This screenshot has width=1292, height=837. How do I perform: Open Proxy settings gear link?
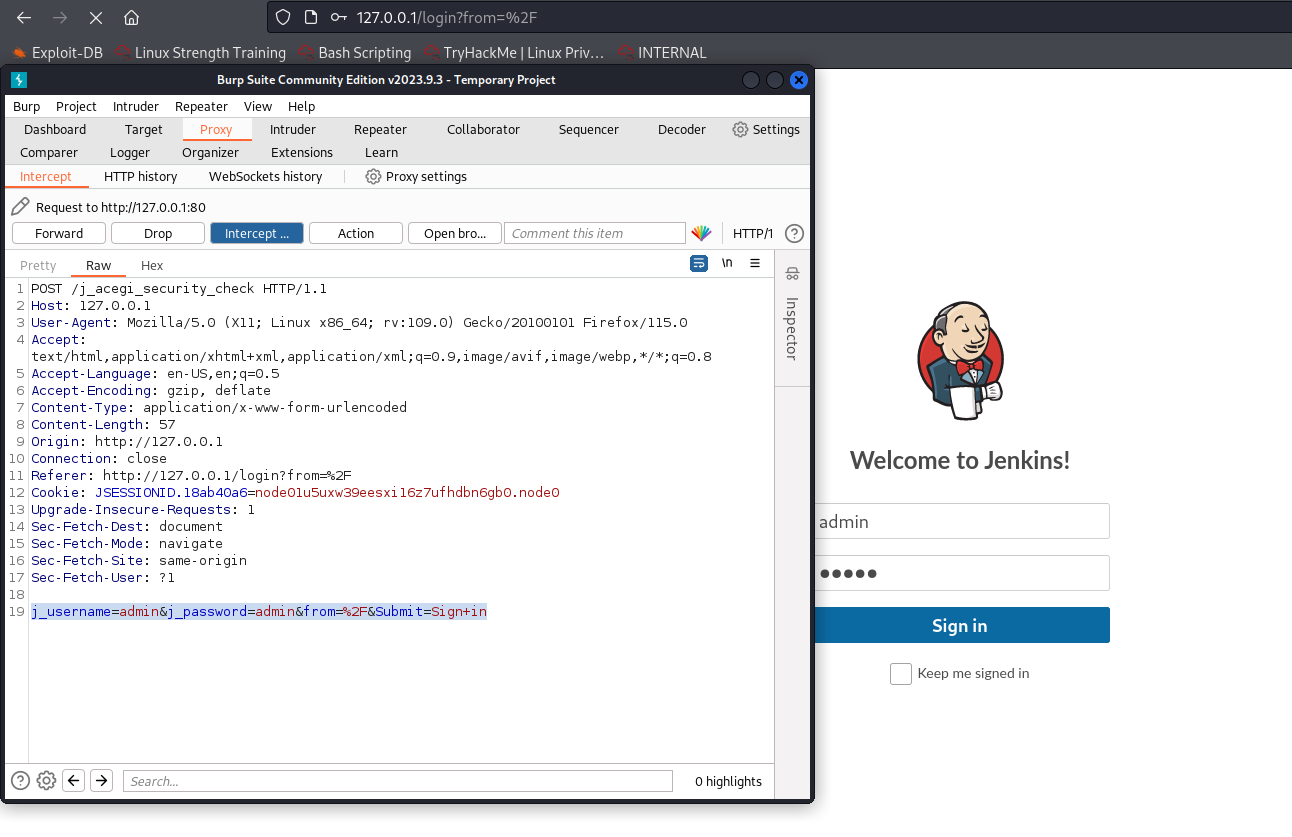point(415,176)
